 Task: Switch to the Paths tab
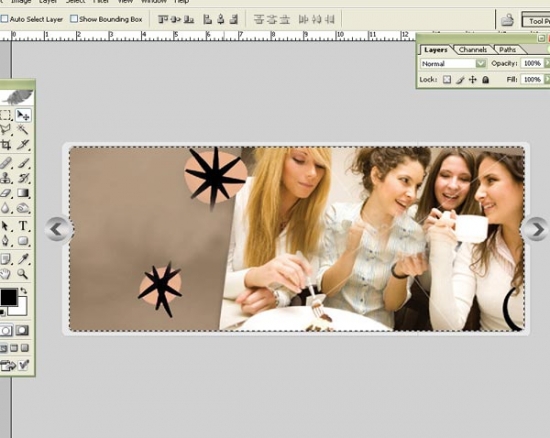point(508,49)
